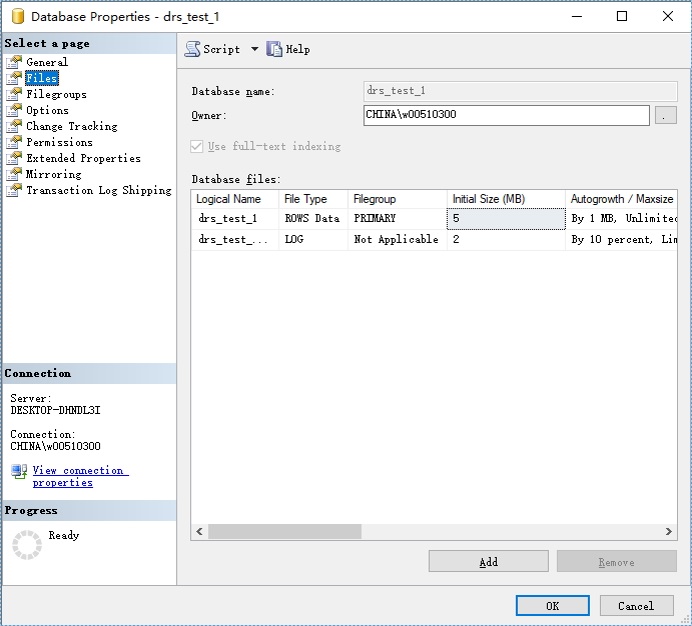Edit the initial size cell showing 5
692x626 pixels.
click(x=506, y=219)
